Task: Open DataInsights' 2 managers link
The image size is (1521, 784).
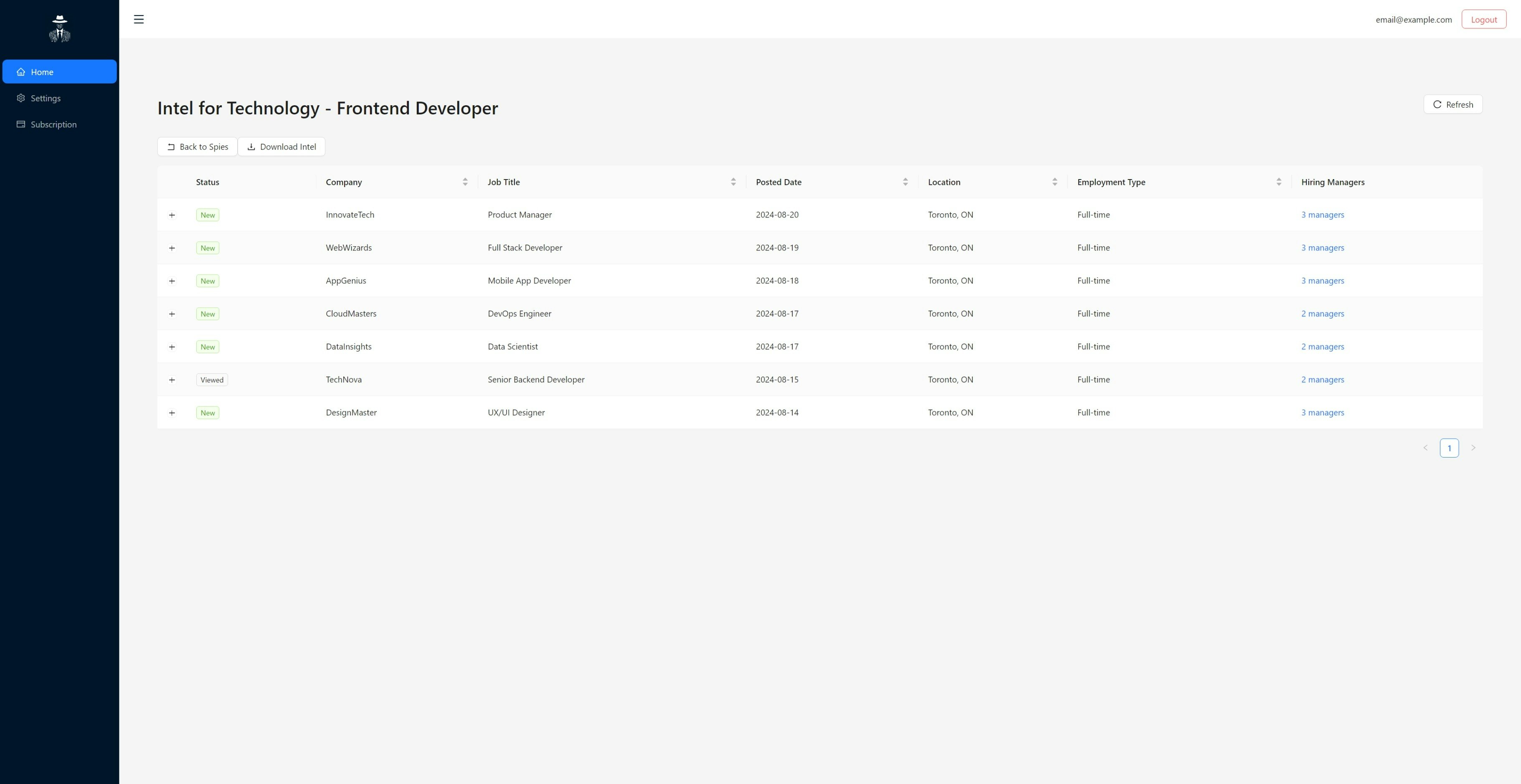Action: pyautogui.click(x=1323, y=346)
